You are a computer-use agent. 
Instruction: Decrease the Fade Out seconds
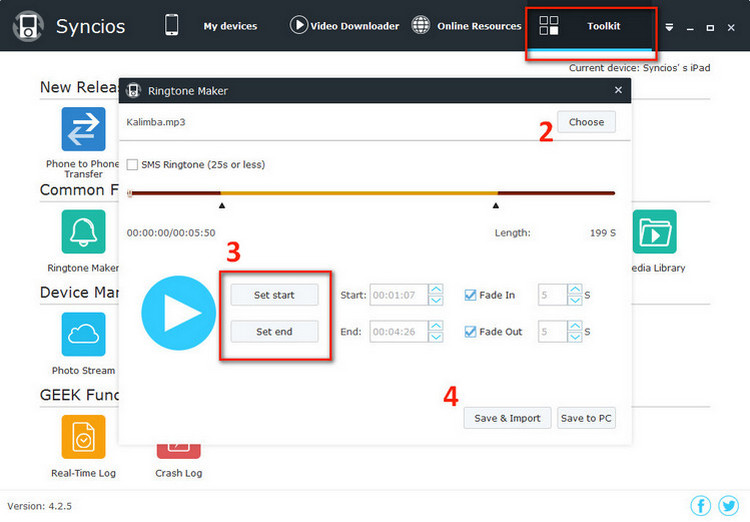coord(575,337)
